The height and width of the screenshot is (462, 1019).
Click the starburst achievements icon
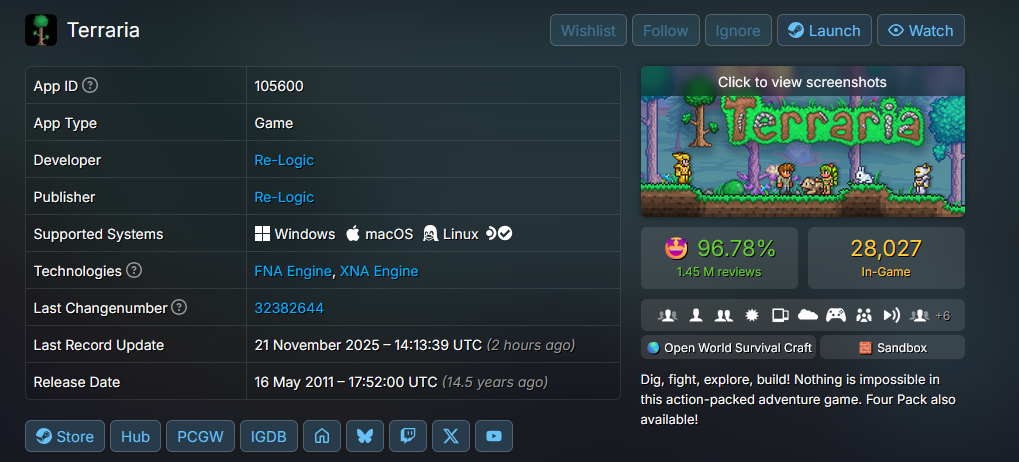[x=753, y=315]
